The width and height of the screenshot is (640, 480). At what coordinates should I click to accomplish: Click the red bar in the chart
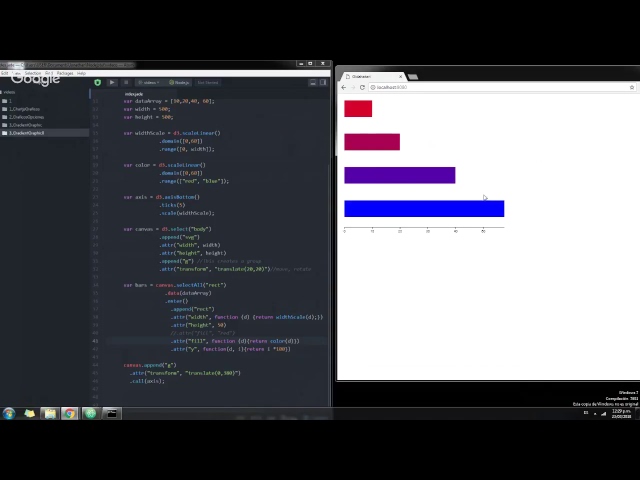pos(358,109)
